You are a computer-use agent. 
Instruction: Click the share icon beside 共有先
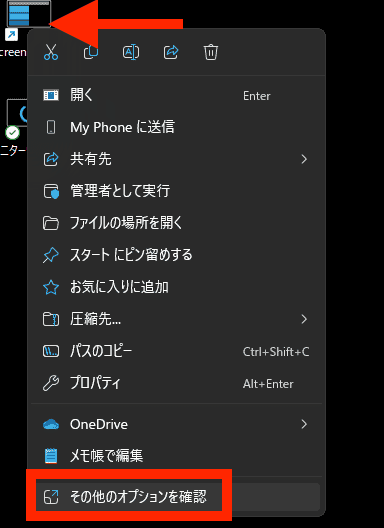[51, 159]
